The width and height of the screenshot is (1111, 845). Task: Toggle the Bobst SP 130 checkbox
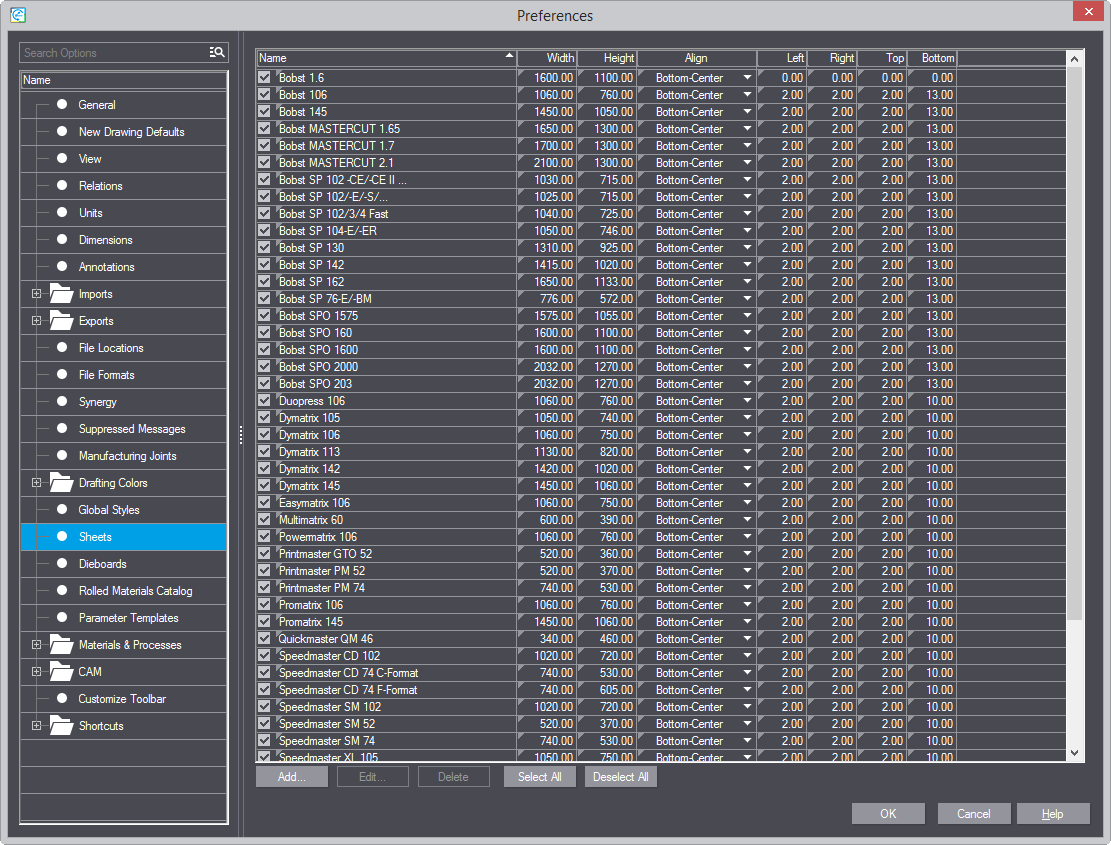coord(264,247)
